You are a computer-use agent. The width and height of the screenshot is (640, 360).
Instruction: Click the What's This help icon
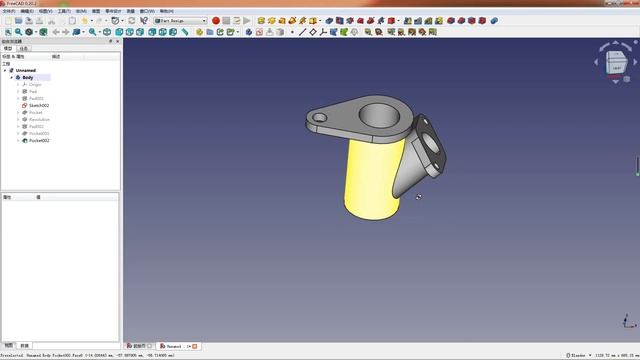coord(144,20)
